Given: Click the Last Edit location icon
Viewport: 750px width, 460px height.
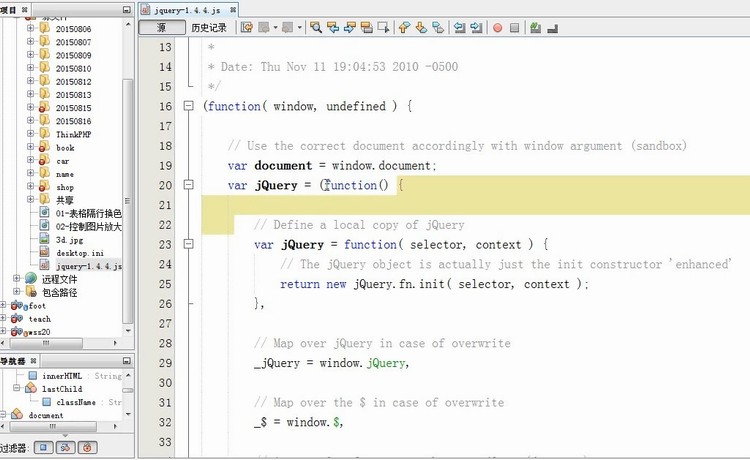Looking at the screenshot, I should pos(247,28).
